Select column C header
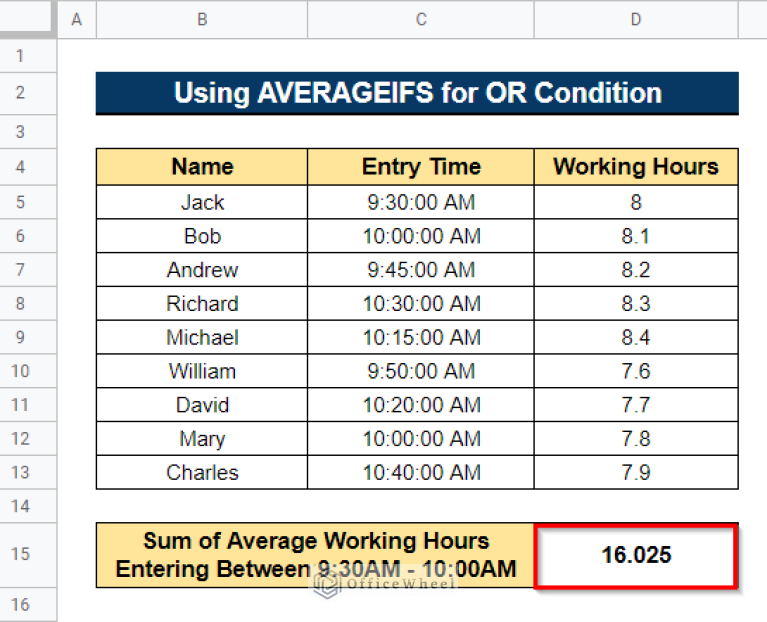 tap(421, 19)
